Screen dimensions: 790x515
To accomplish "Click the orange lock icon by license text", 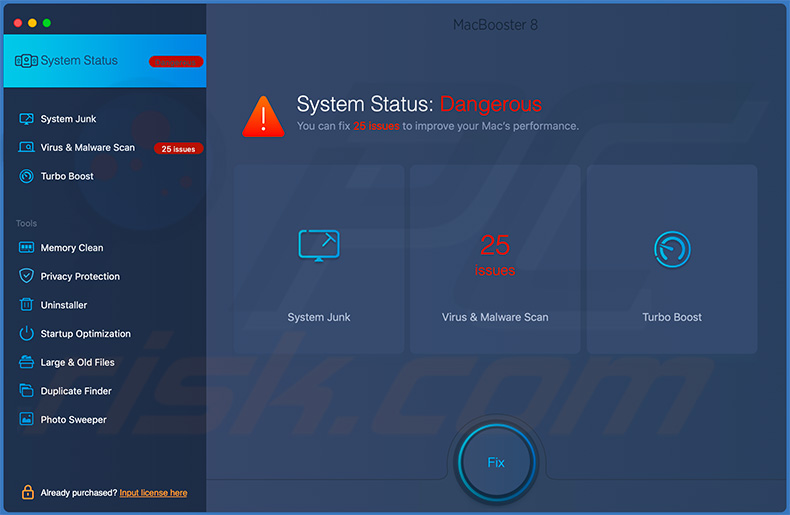I will coord(28,492).
